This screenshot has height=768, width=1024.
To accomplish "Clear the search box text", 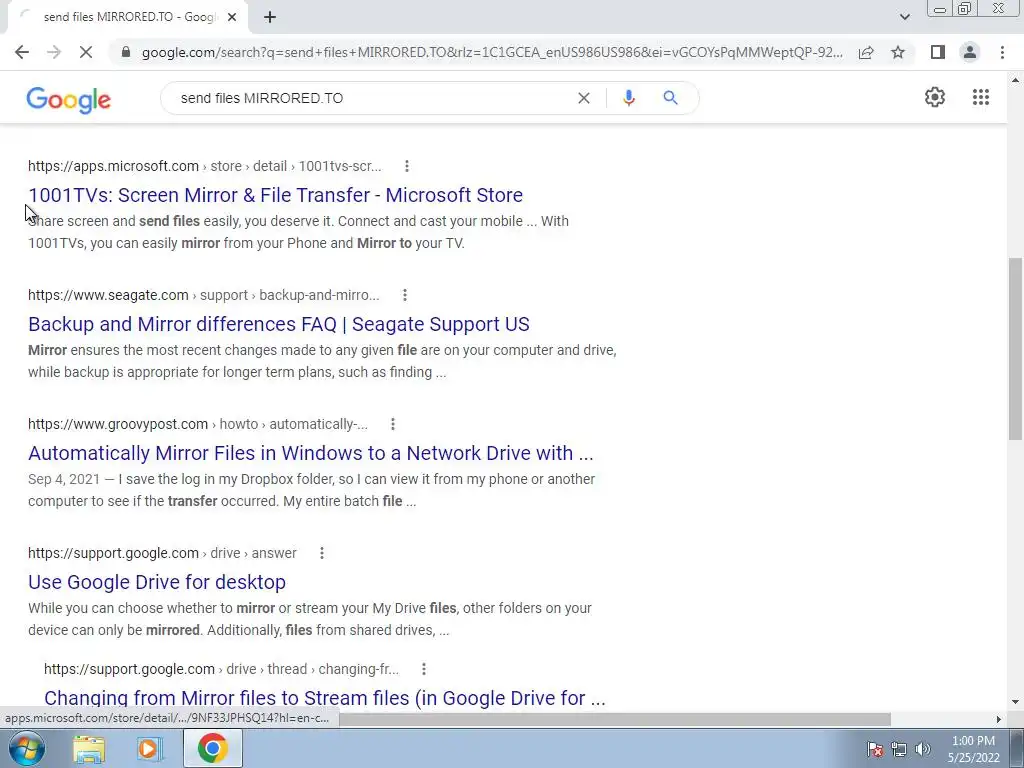I will pos(584,98).
